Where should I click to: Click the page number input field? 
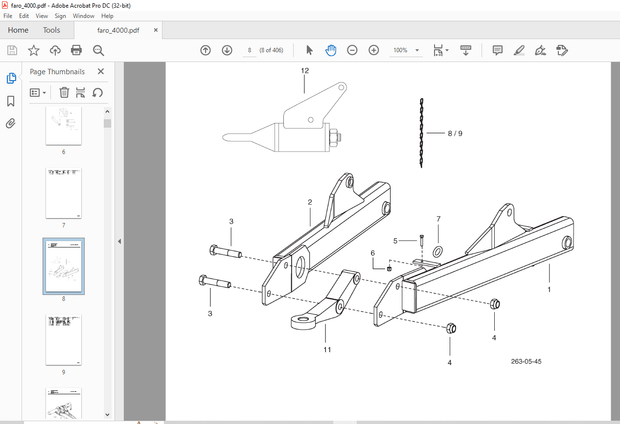coord(249,50)
